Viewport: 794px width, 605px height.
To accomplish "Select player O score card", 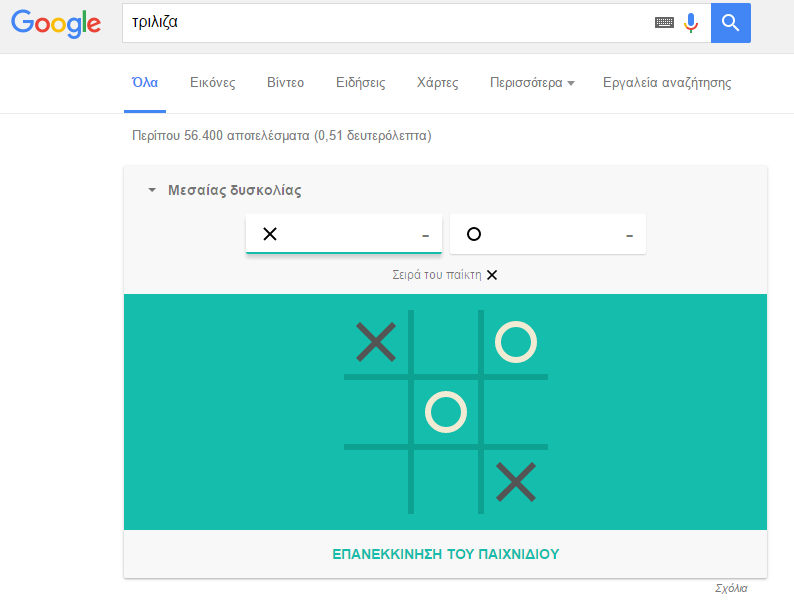I will pos(548,234).
